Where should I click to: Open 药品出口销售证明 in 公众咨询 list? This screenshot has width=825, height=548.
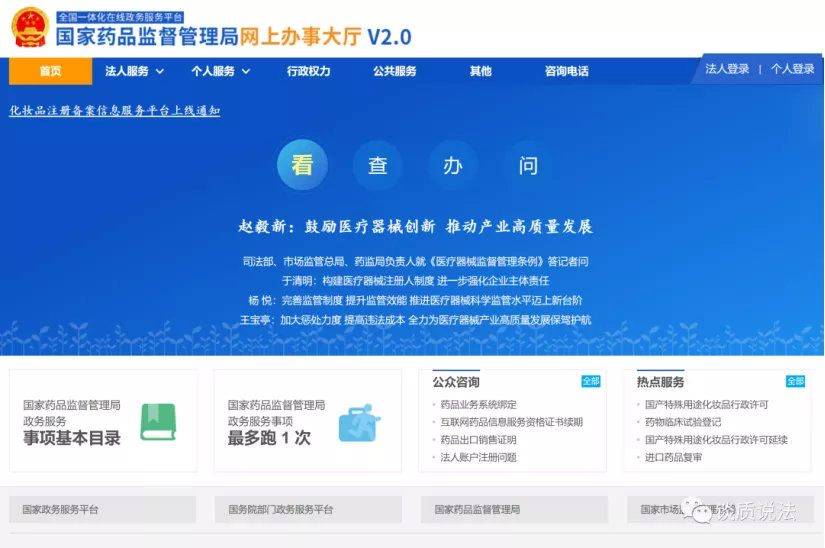[x=478, y=440]
